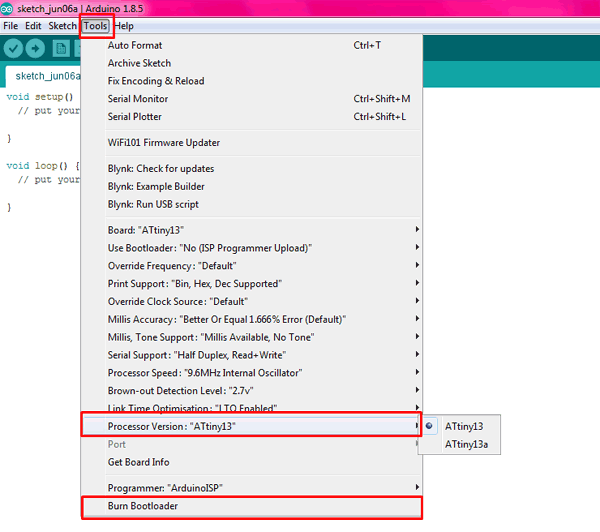Click Get Board Info

pos(252,462)
